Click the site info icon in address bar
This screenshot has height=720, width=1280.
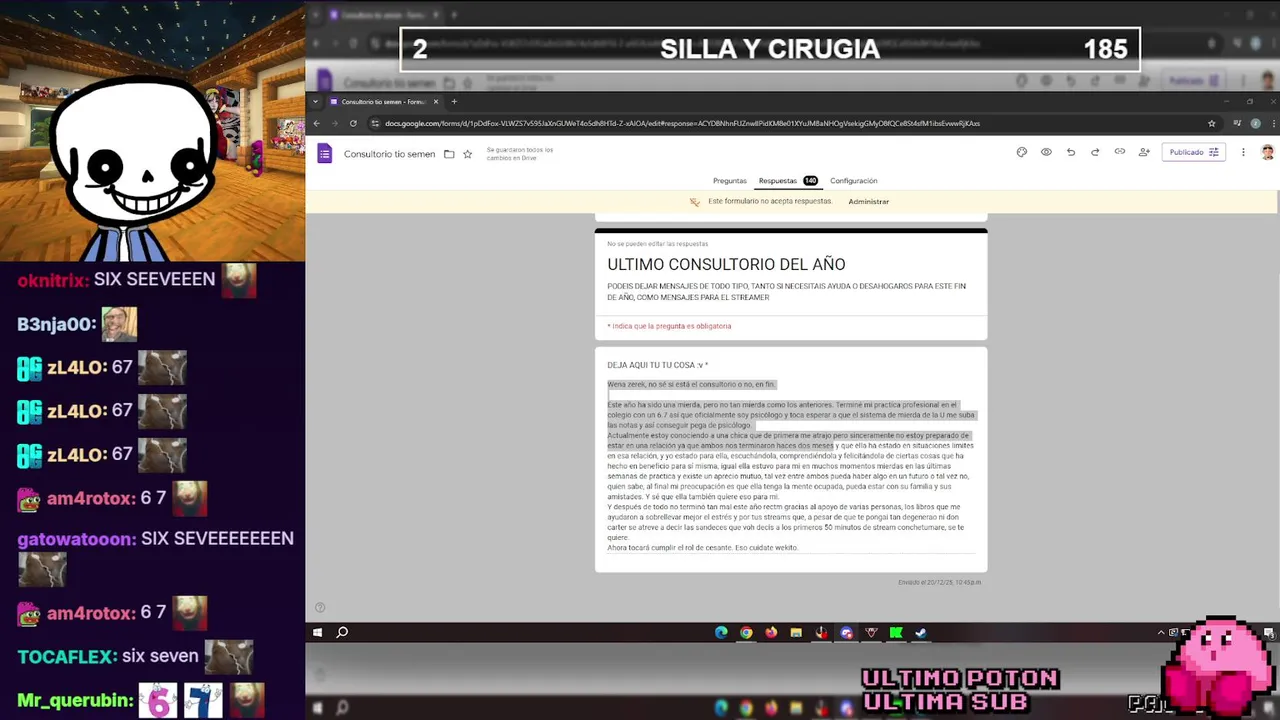point(375,123)
